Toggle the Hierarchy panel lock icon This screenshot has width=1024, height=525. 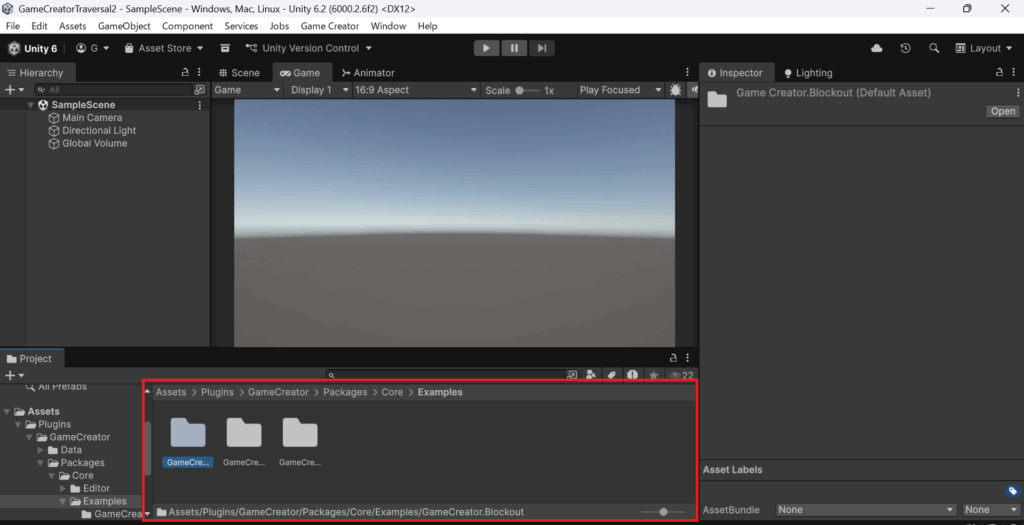point(184,72)
